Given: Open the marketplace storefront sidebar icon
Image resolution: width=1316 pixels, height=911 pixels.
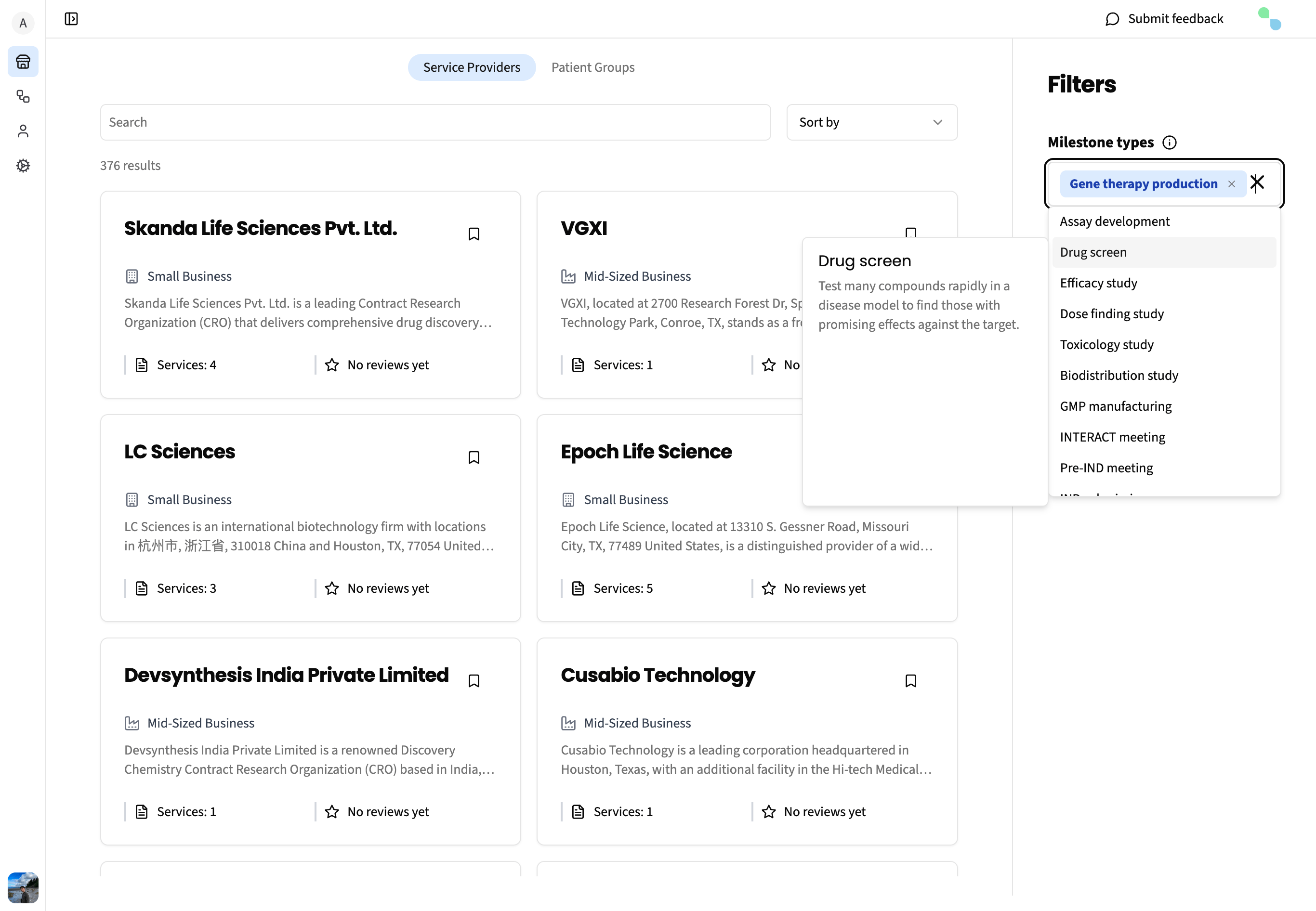Looking at the screenshot, I should [23, 62].
